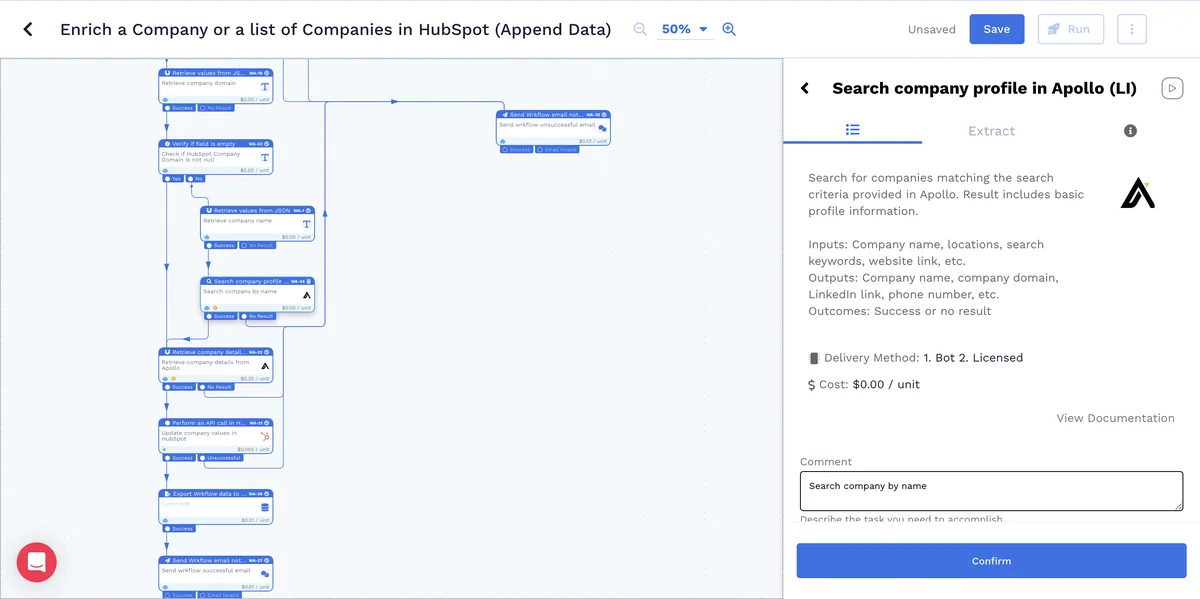Click text icon in Verify if field node
The height and width of the screenshot is (599, 1200).
tap(265, 158)
